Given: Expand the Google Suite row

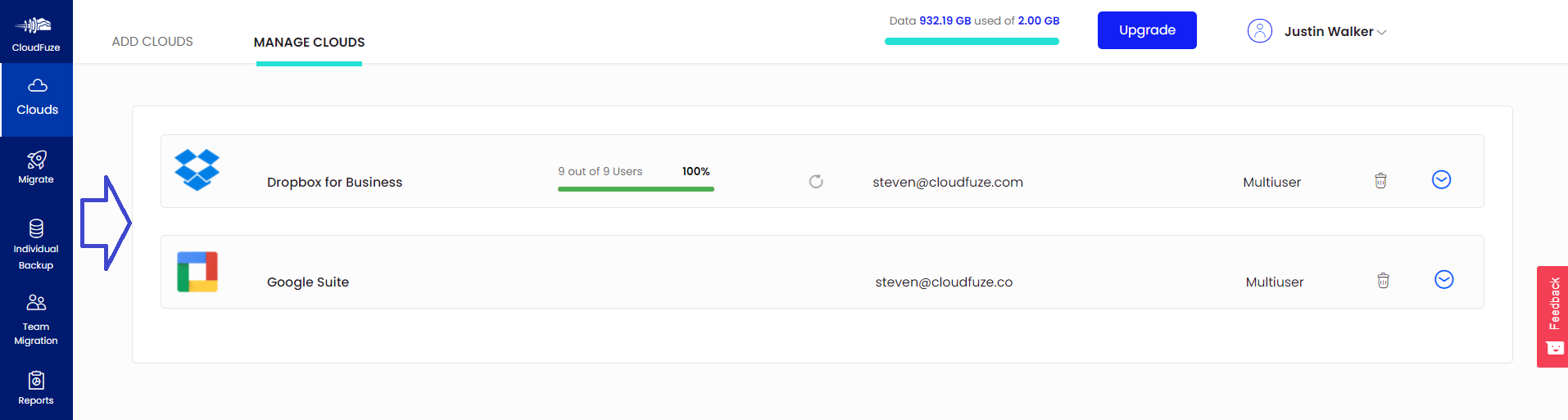Looking at the screenshot, I should point(1444,279).
